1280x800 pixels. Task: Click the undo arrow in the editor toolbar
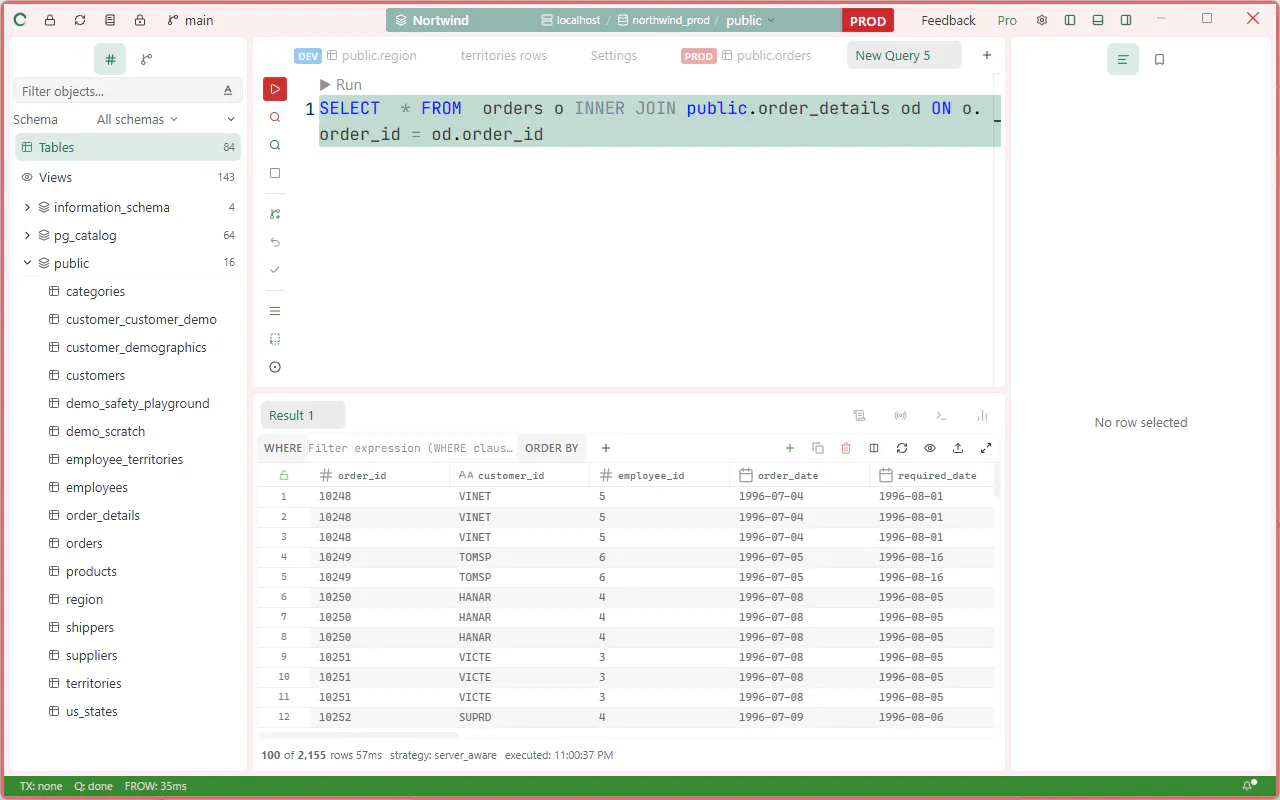tap(275, 242)
